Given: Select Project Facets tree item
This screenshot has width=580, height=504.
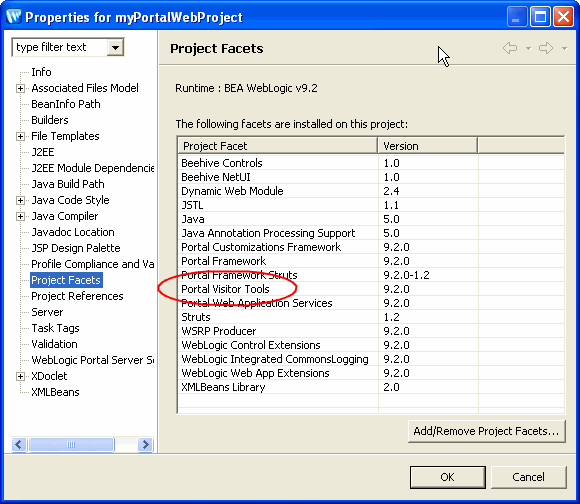Looking at the screenshot, I should [x=66, y=280].
